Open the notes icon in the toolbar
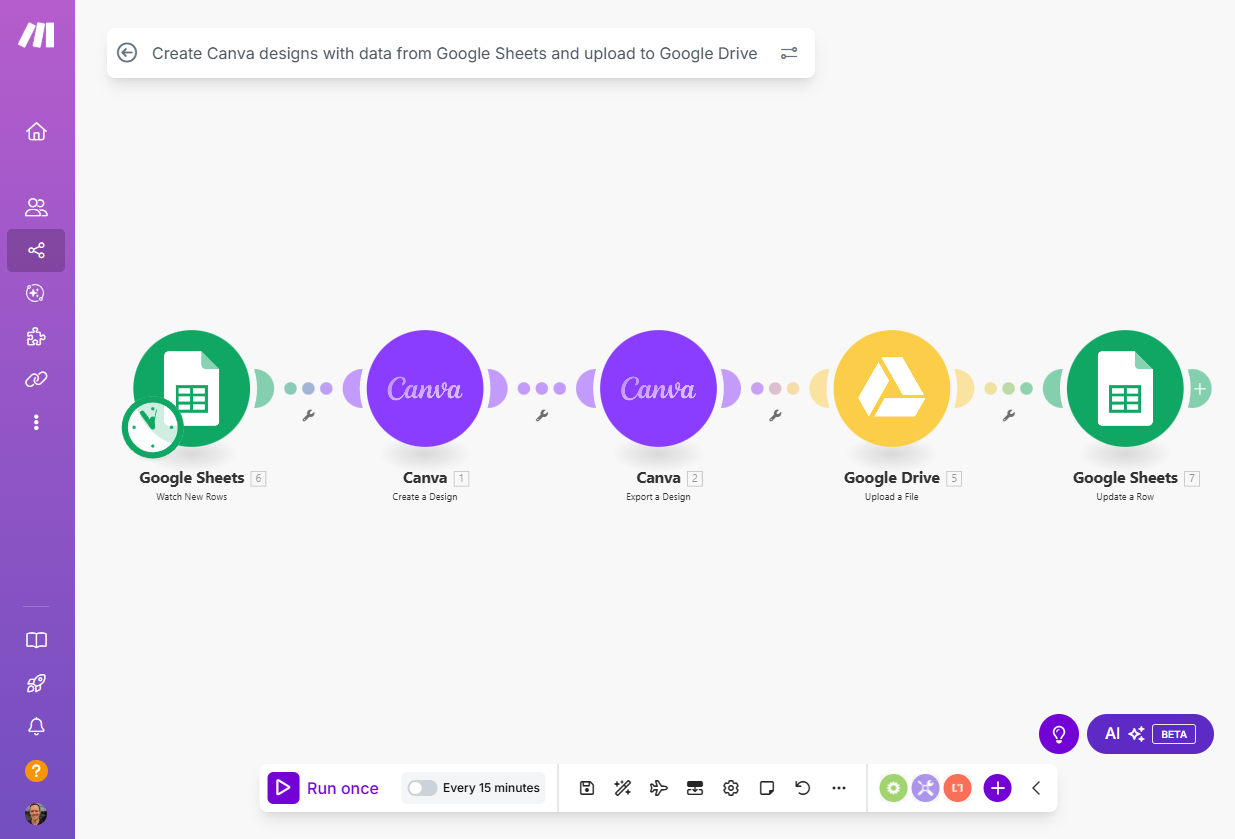 pyautogui.click(x=766, y=788)
